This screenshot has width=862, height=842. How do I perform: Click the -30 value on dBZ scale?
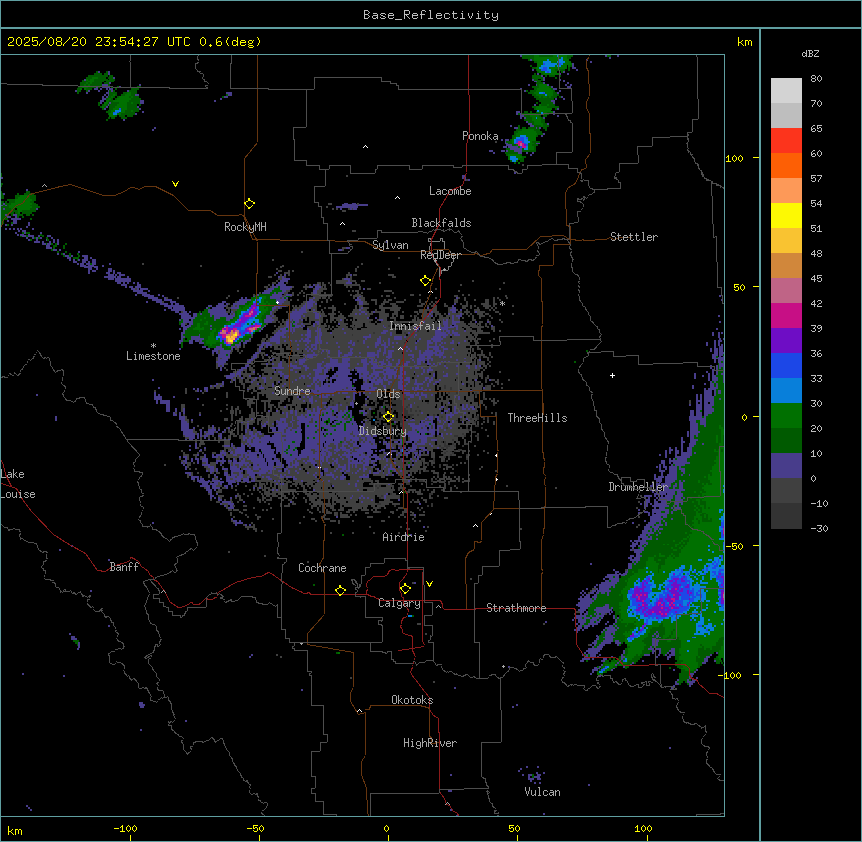click(x=819, y=528)
